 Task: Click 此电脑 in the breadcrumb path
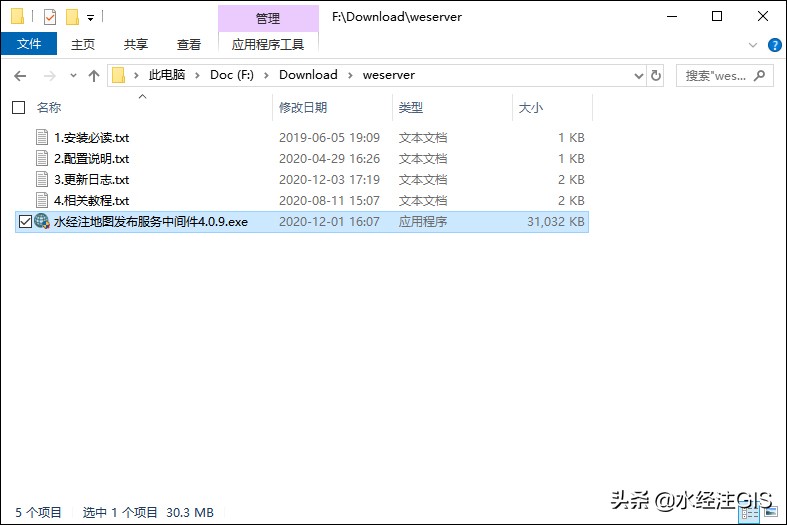[x=167, y=75]
